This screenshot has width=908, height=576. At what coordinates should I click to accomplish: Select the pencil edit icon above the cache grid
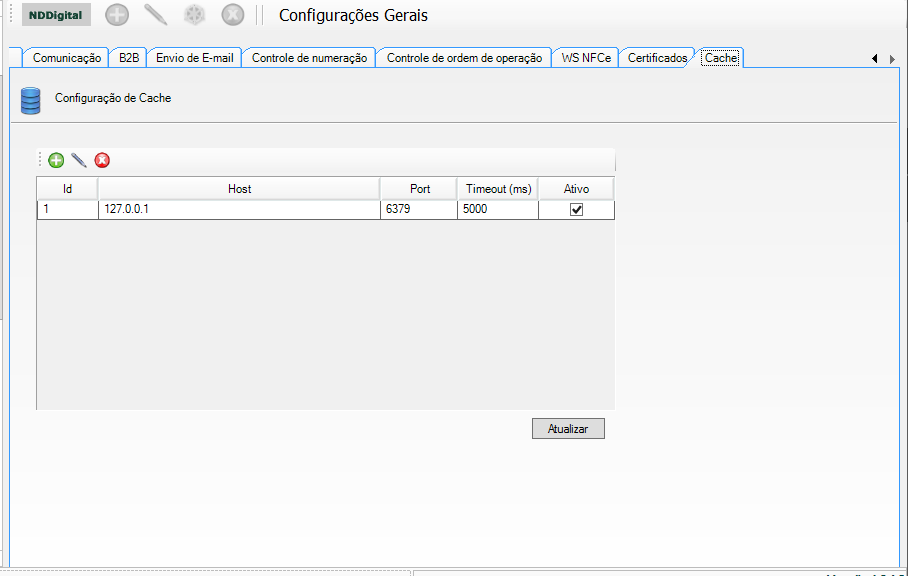coord(78,160)
